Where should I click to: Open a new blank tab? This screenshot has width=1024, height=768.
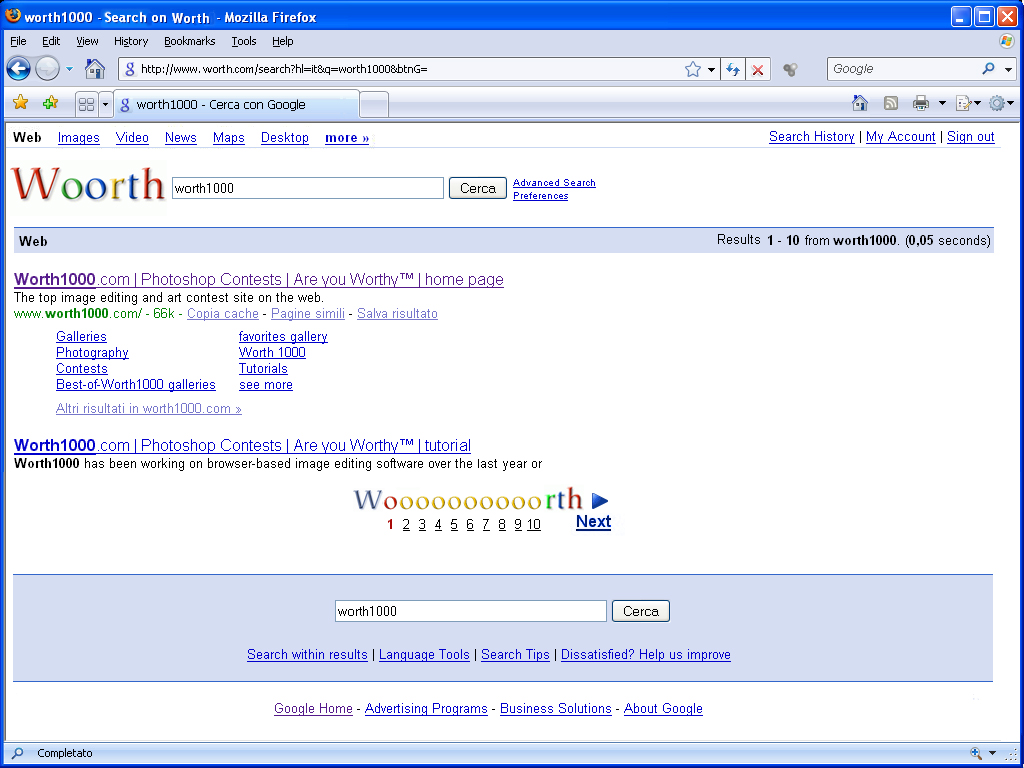click(x=374, y=104)
